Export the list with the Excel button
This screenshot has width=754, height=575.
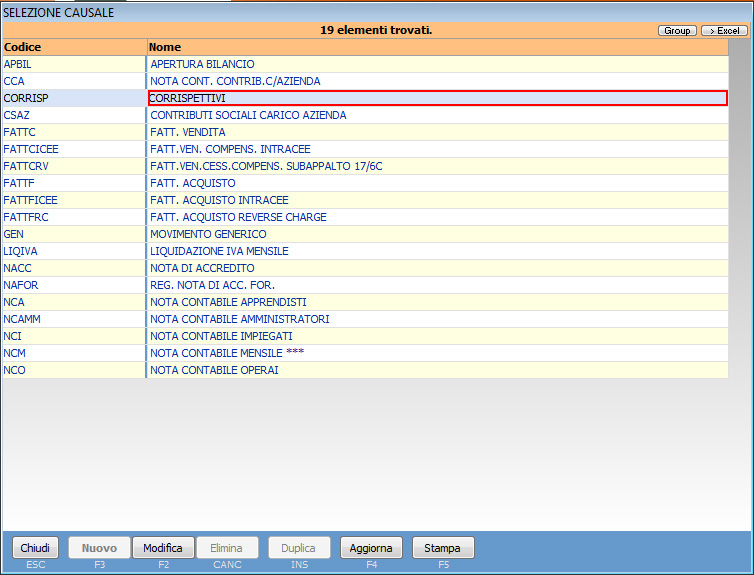(724, 31)
